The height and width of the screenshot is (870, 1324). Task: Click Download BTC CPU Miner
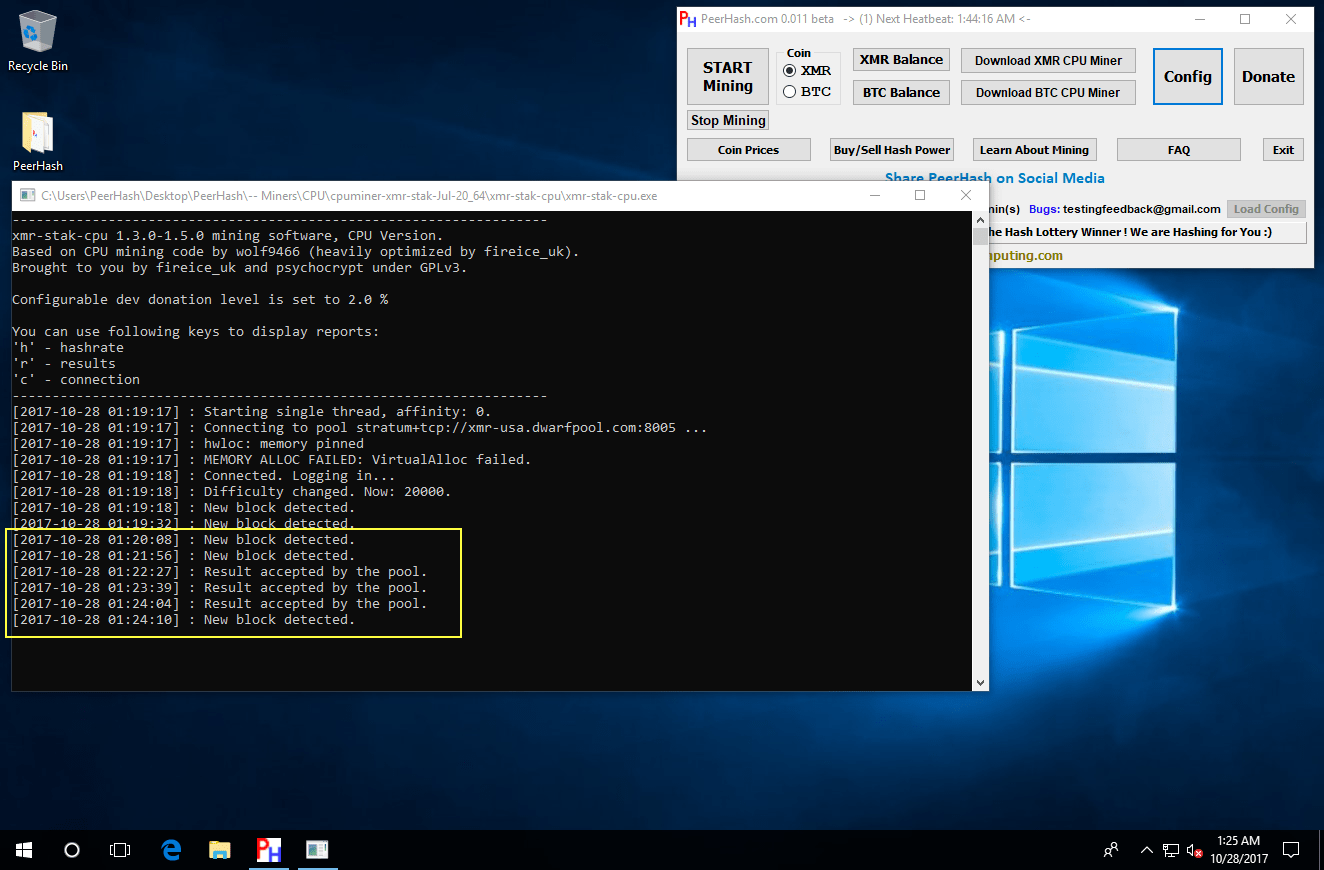pos(1048,92)
